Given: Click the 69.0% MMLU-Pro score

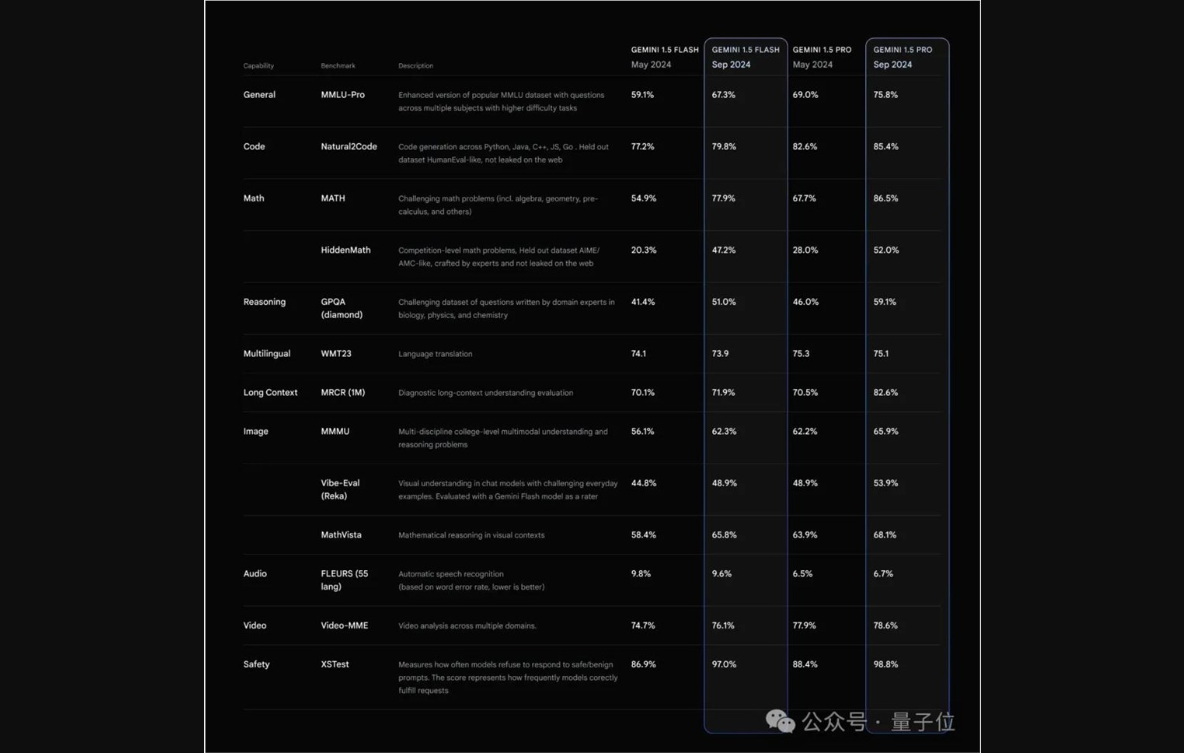Looking at the screenshot, I should point(805,94).
